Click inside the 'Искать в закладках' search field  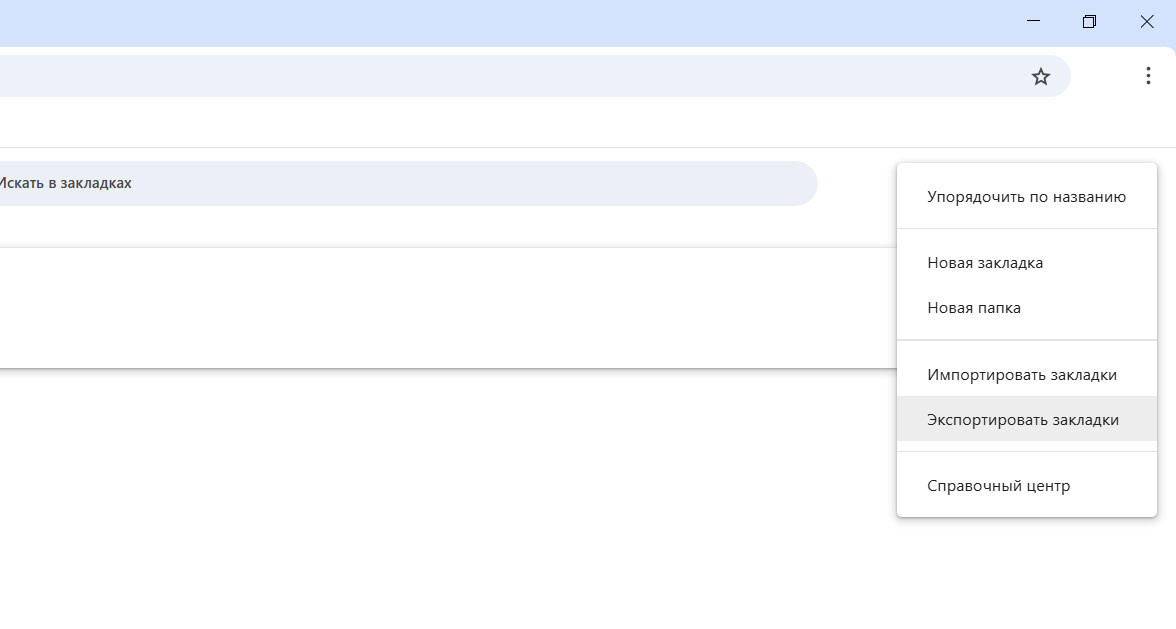click(400, 183)
